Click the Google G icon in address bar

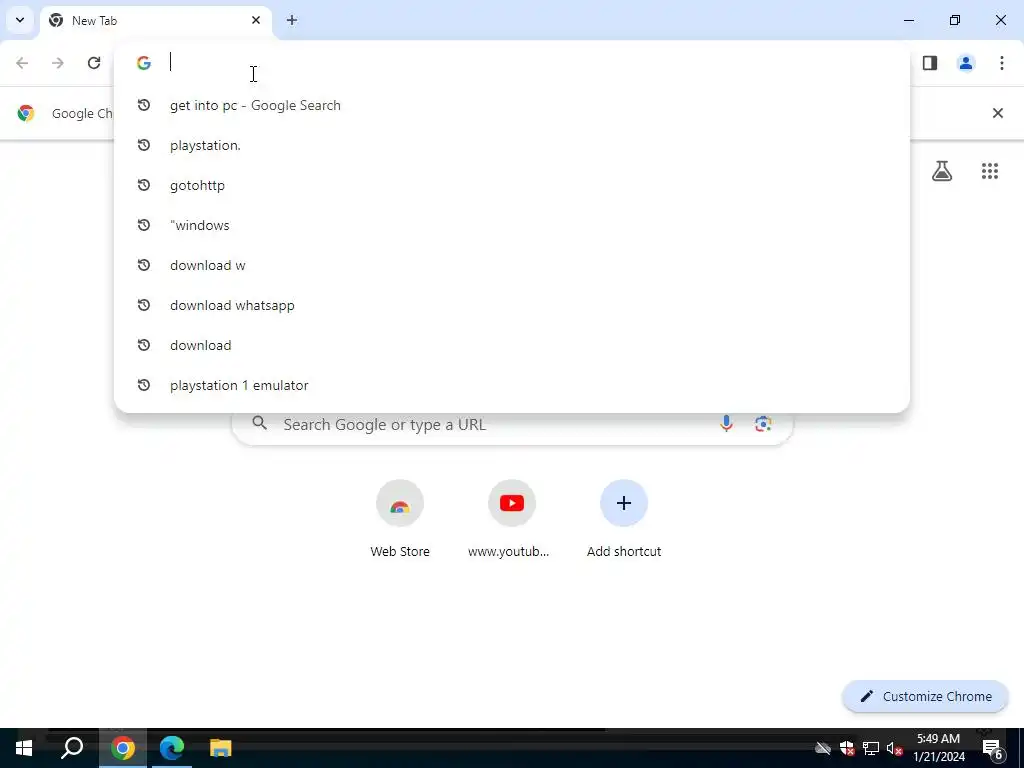click(x=144, y=63)
